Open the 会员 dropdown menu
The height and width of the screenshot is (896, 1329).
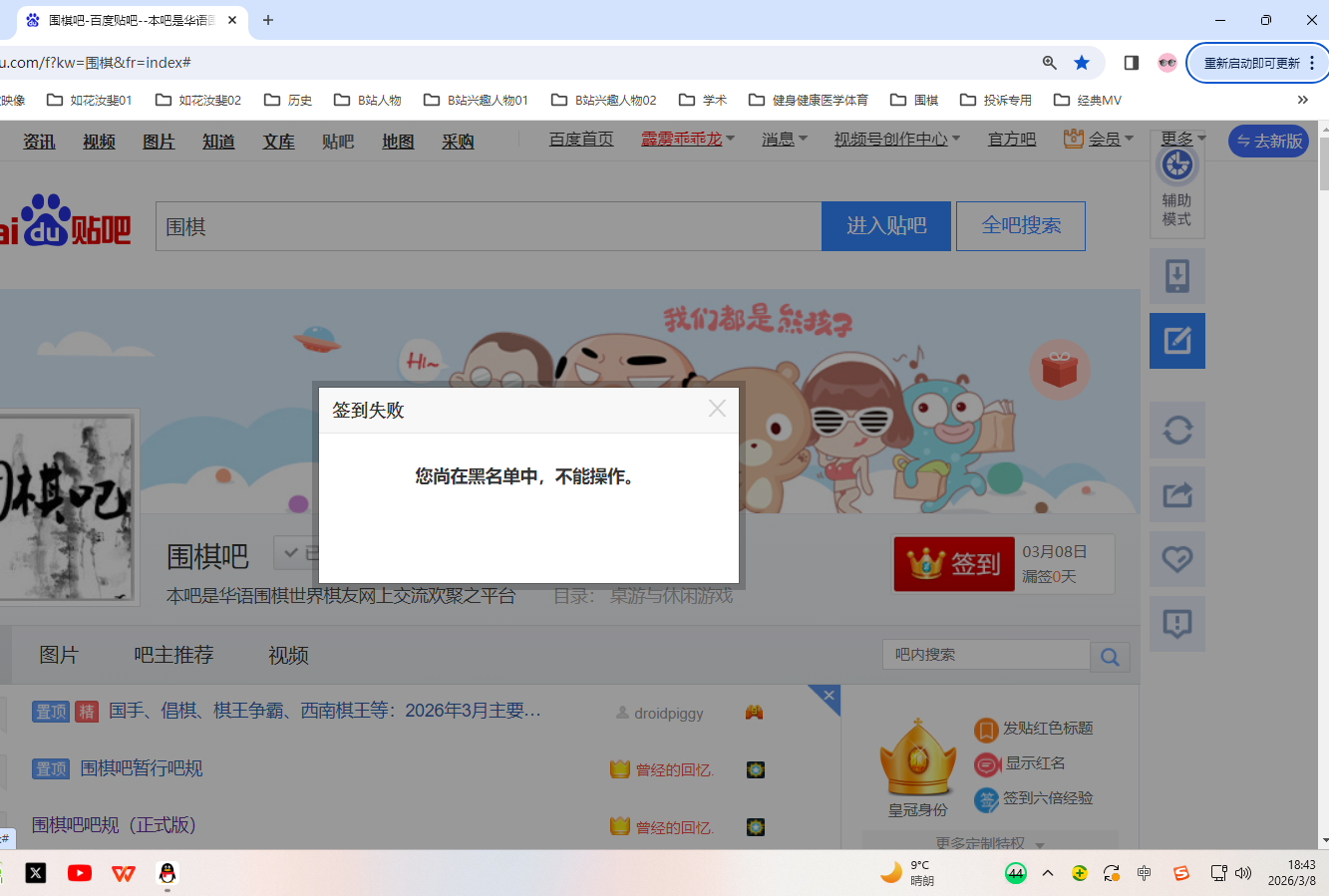(1099, 140)
